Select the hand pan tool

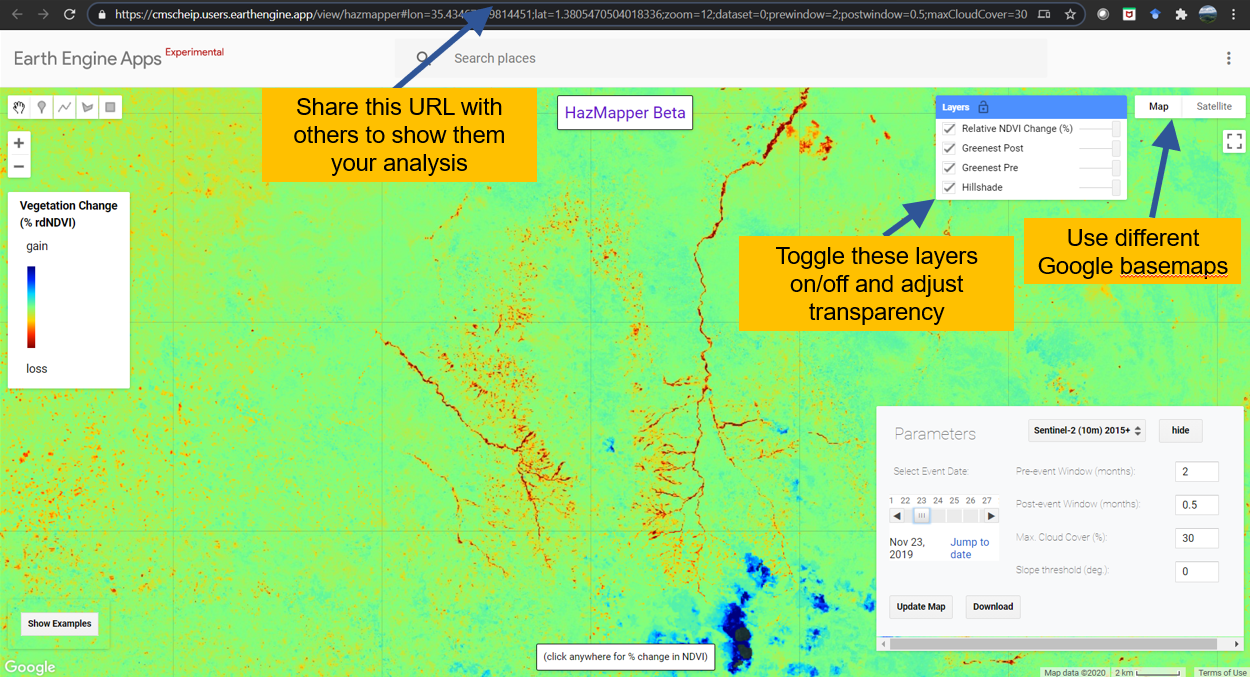(x=19, y=107)
